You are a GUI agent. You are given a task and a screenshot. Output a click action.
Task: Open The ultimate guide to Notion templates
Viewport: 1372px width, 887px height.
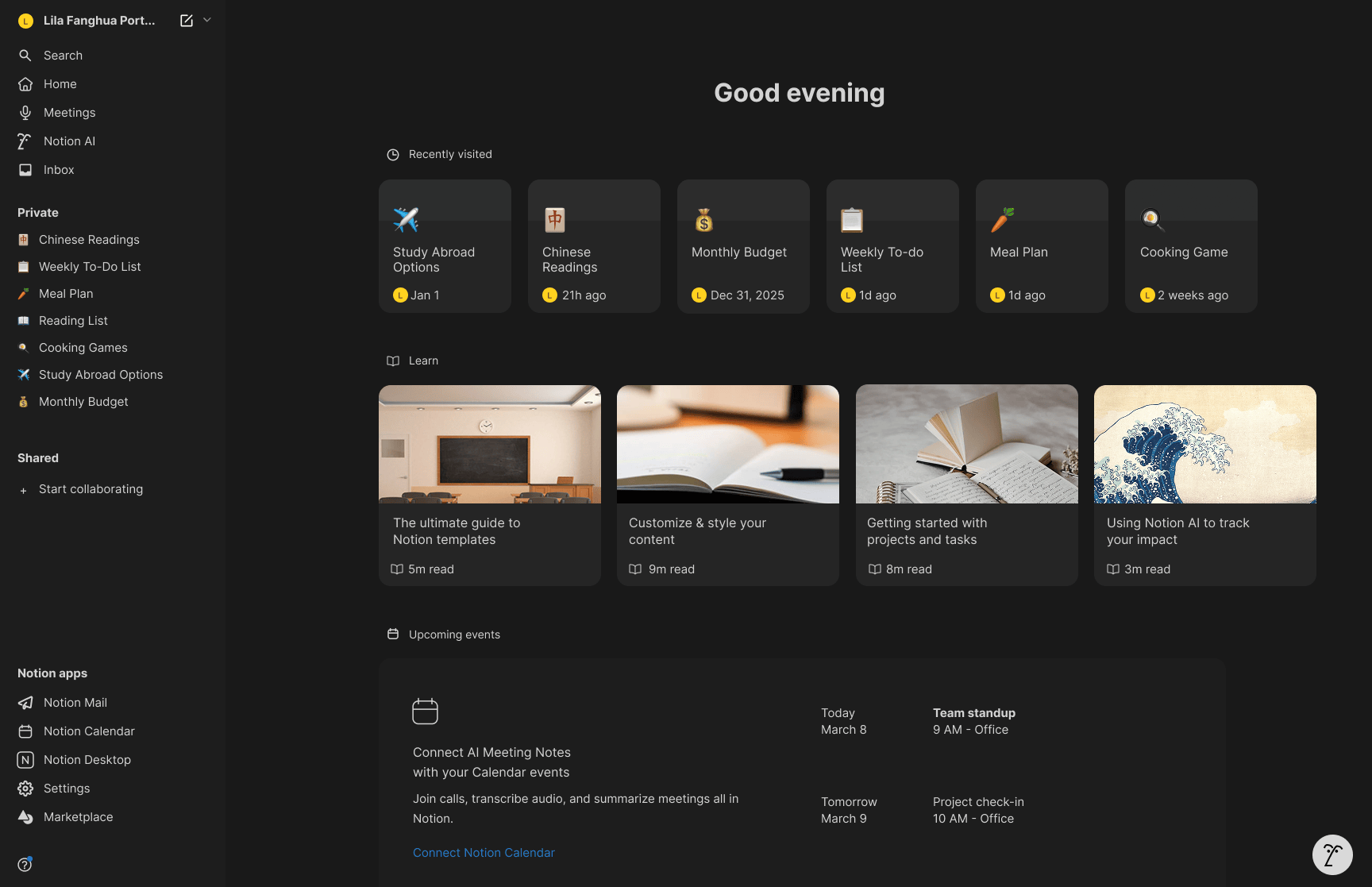490,485
